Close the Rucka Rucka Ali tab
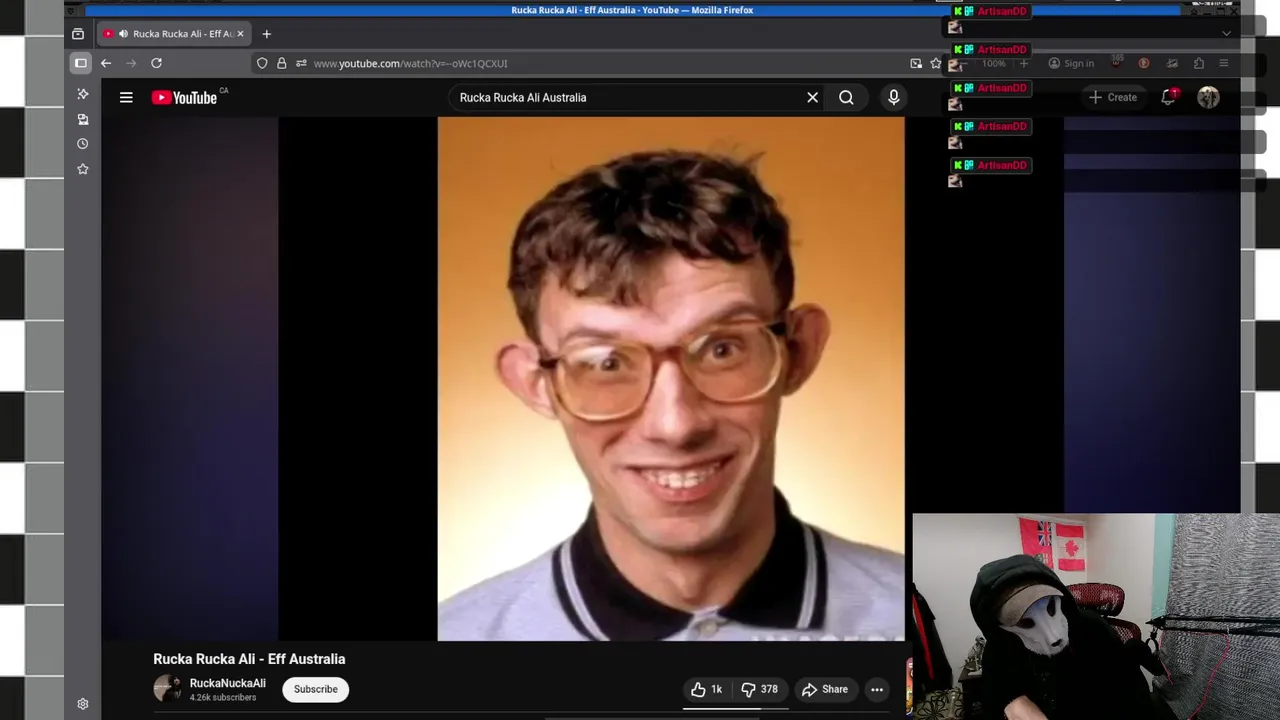This screenshot has height=720, width=1280. coord(240,34)
